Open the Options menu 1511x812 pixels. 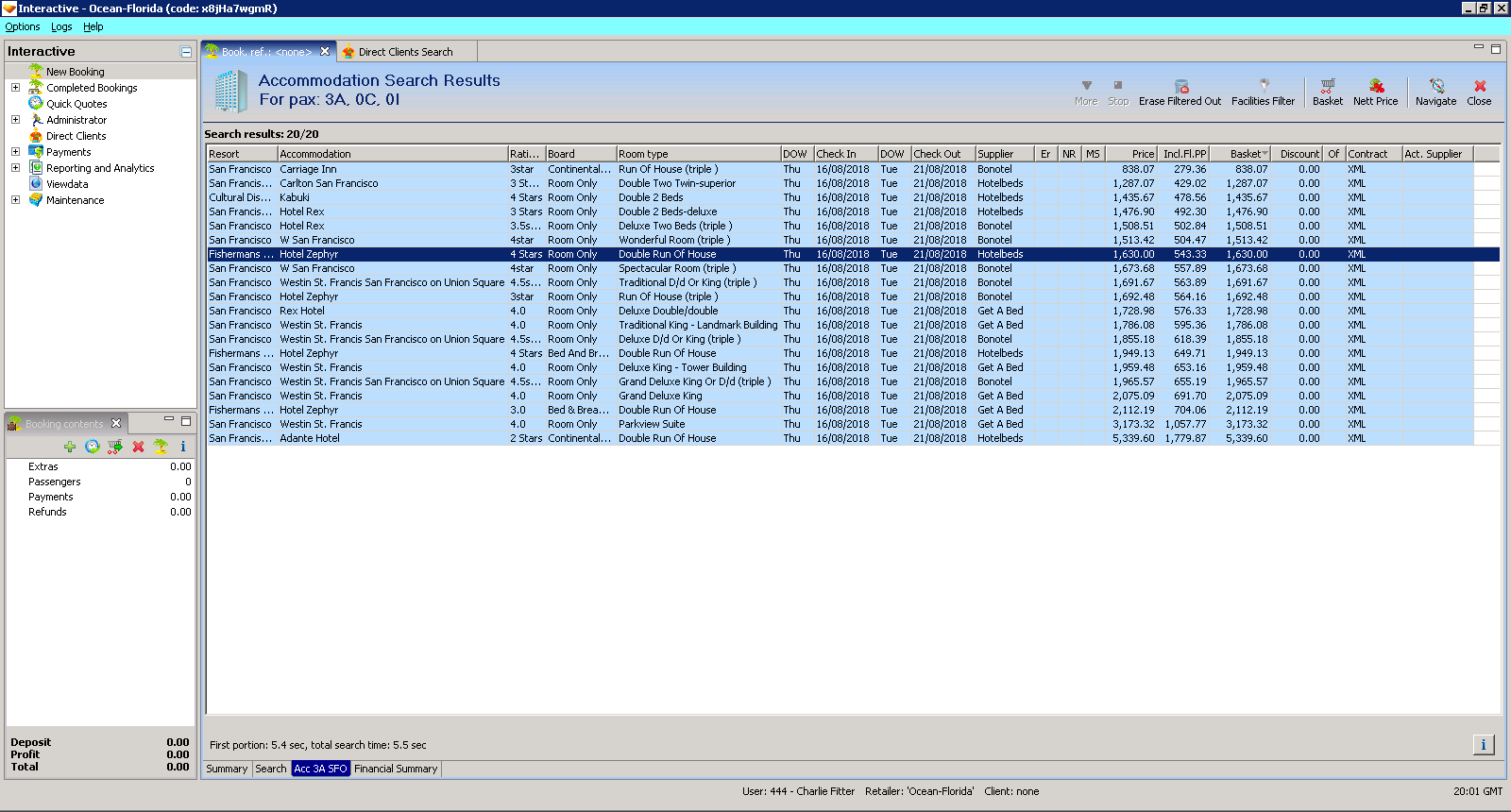23,26
